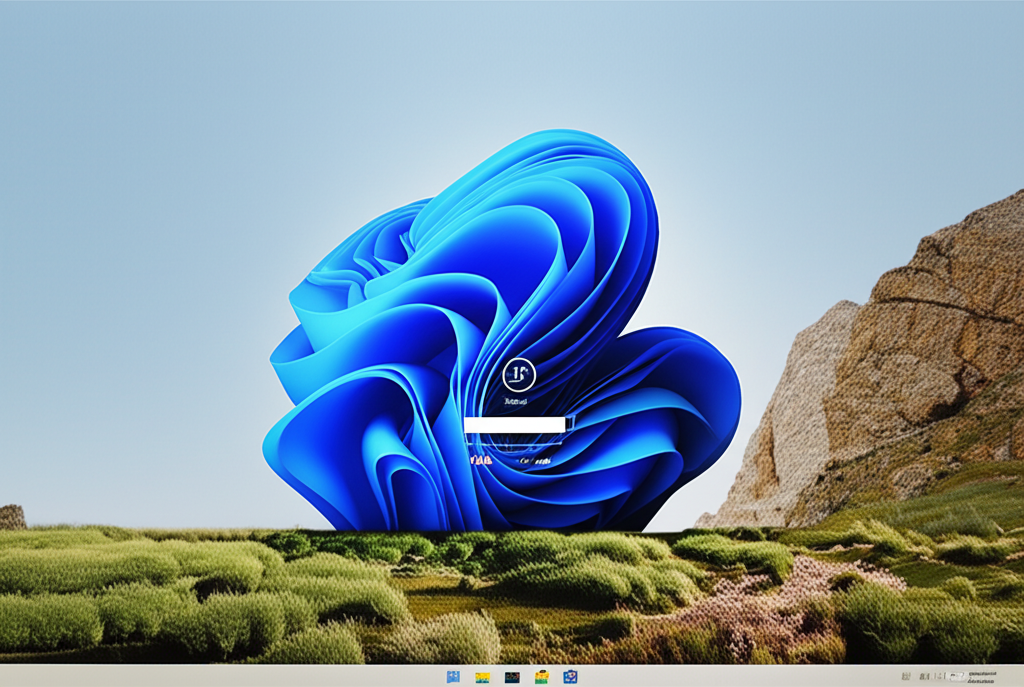Click the second system tray icon
Screen dimensions: 1024x687
click(921, 677)
